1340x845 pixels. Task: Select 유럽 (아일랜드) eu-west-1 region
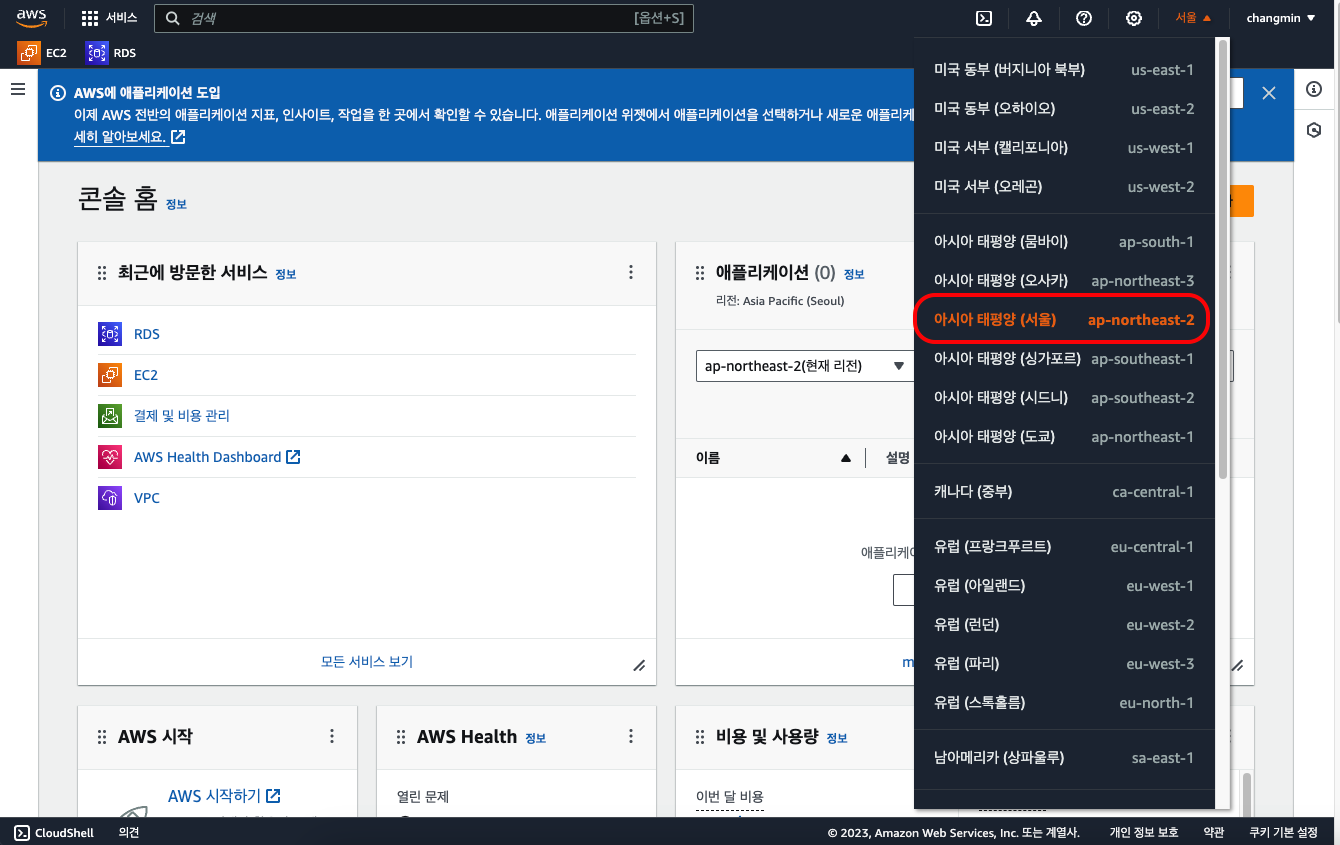coord(1064,586)
